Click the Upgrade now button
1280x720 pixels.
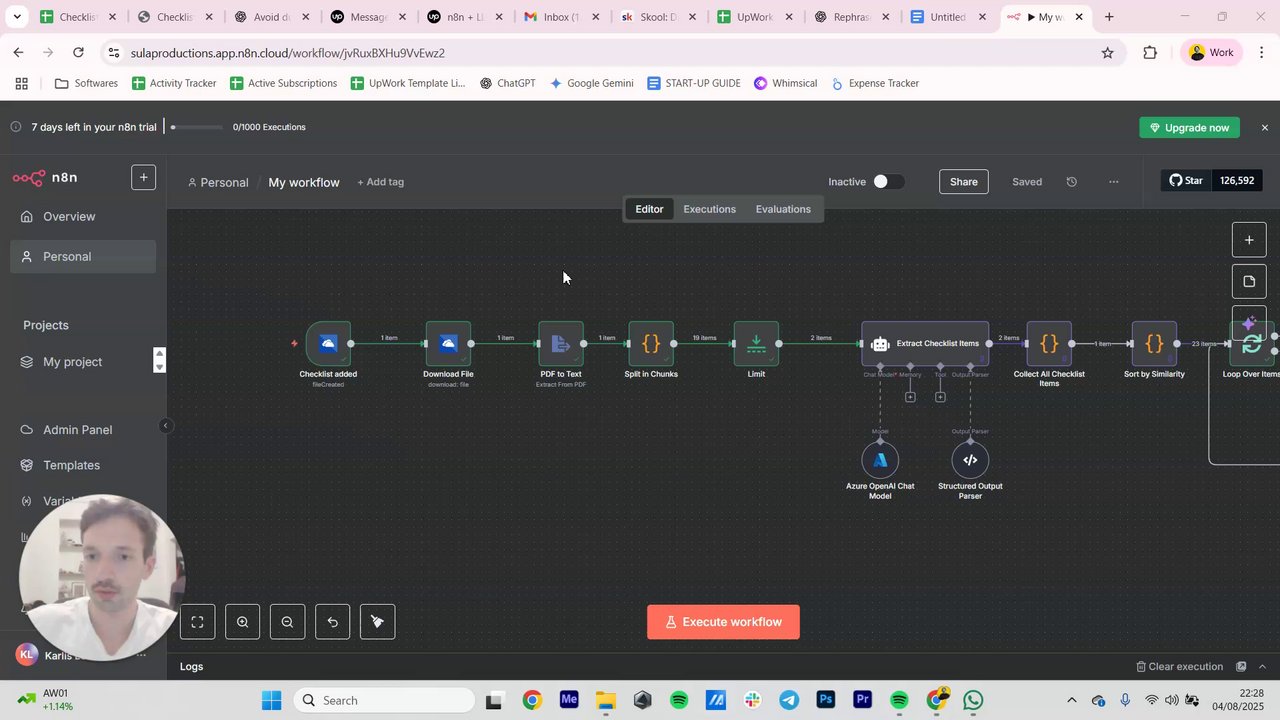[1190, 128]
